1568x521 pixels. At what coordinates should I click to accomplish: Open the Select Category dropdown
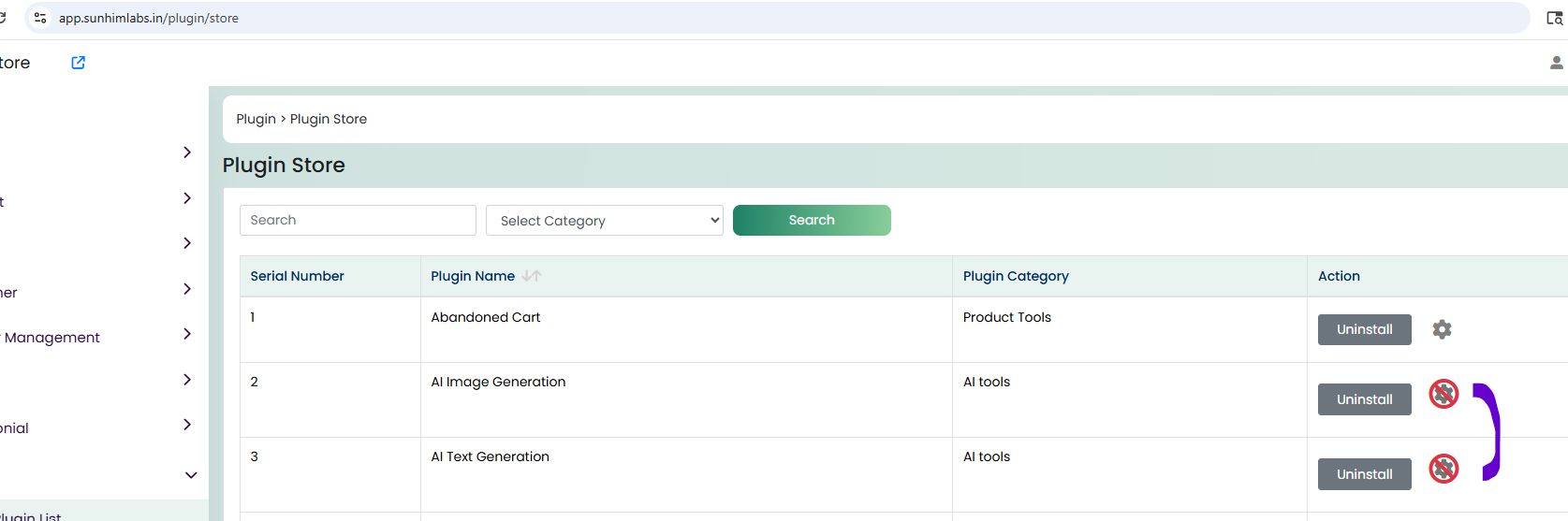[605, 221]
